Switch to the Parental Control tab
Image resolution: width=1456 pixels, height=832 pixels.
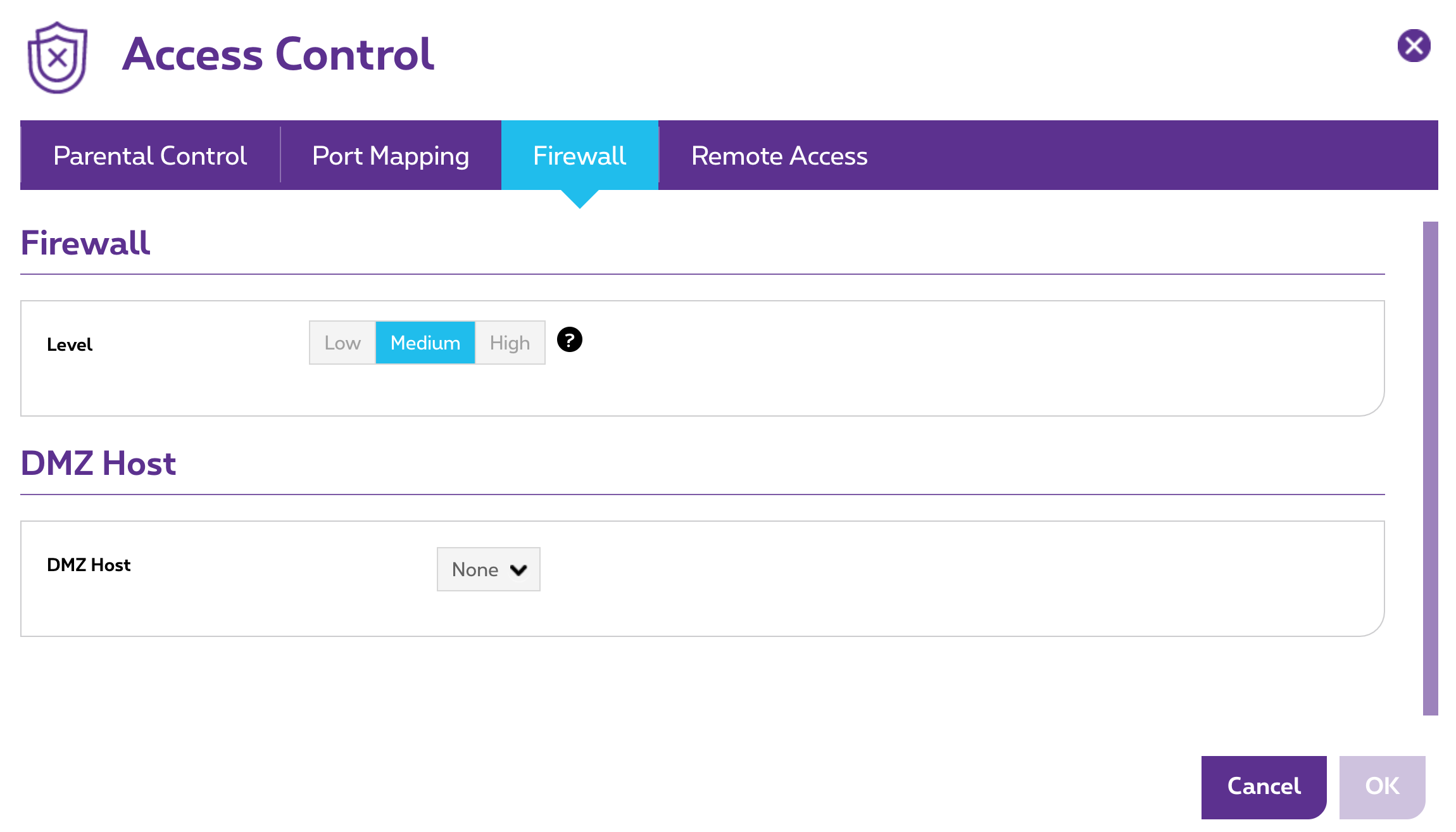pyautogui.click(x=150, y=155)
